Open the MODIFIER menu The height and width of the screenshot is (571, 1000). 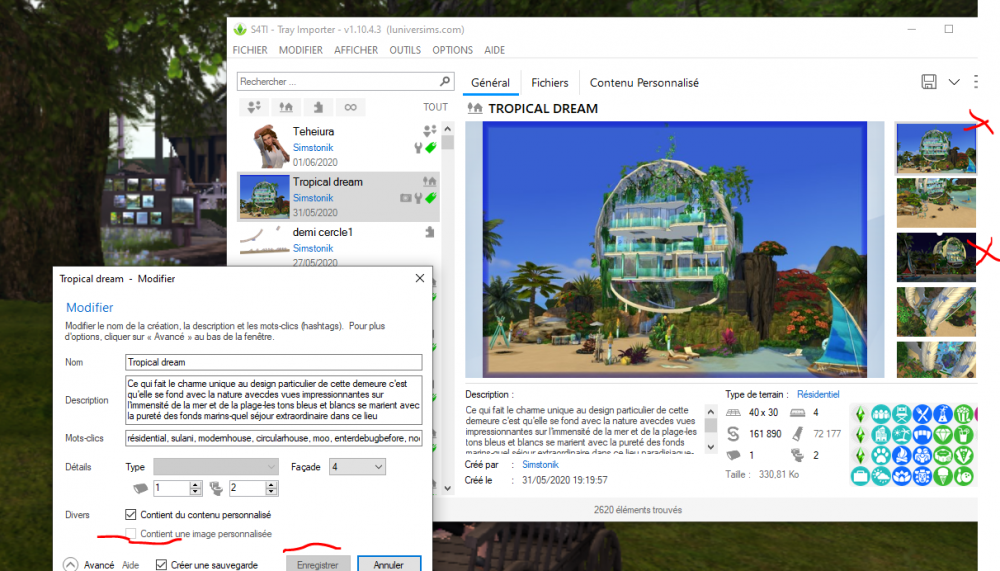point(300,50)
